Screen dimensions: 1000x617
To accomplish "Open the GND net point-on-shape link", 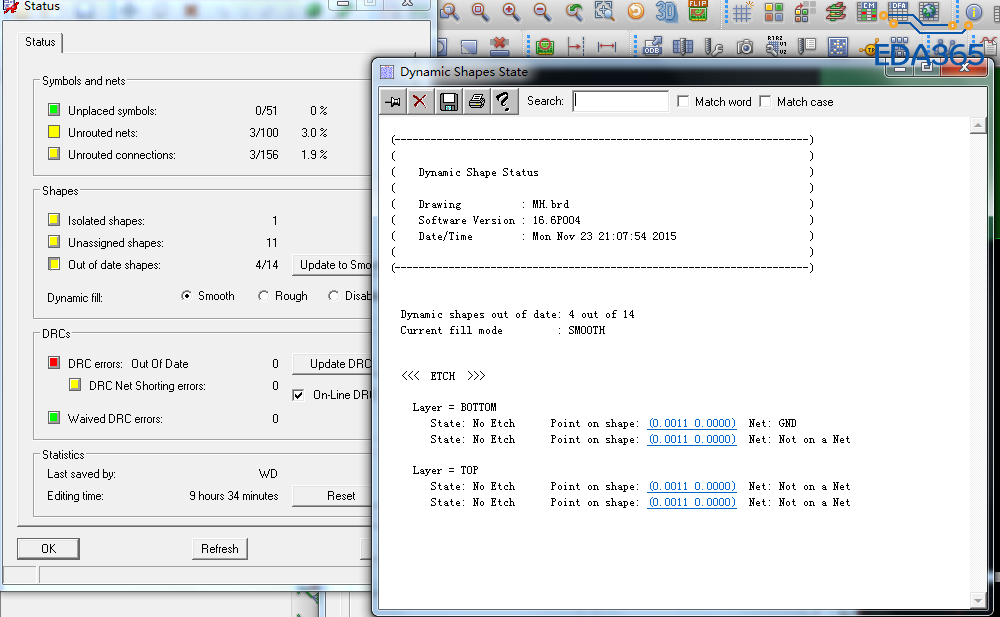I will click(692, 423).
